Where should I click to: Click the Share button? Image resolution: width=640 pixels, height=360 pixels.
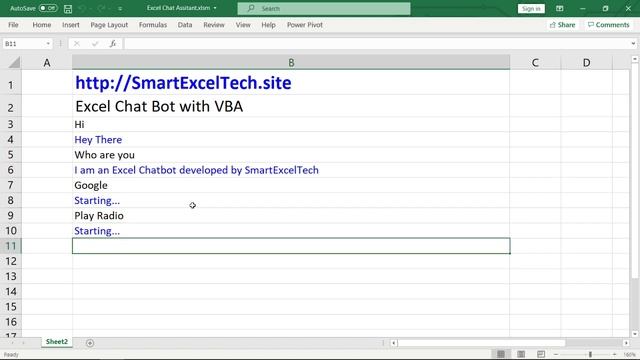tap(562, 25)
